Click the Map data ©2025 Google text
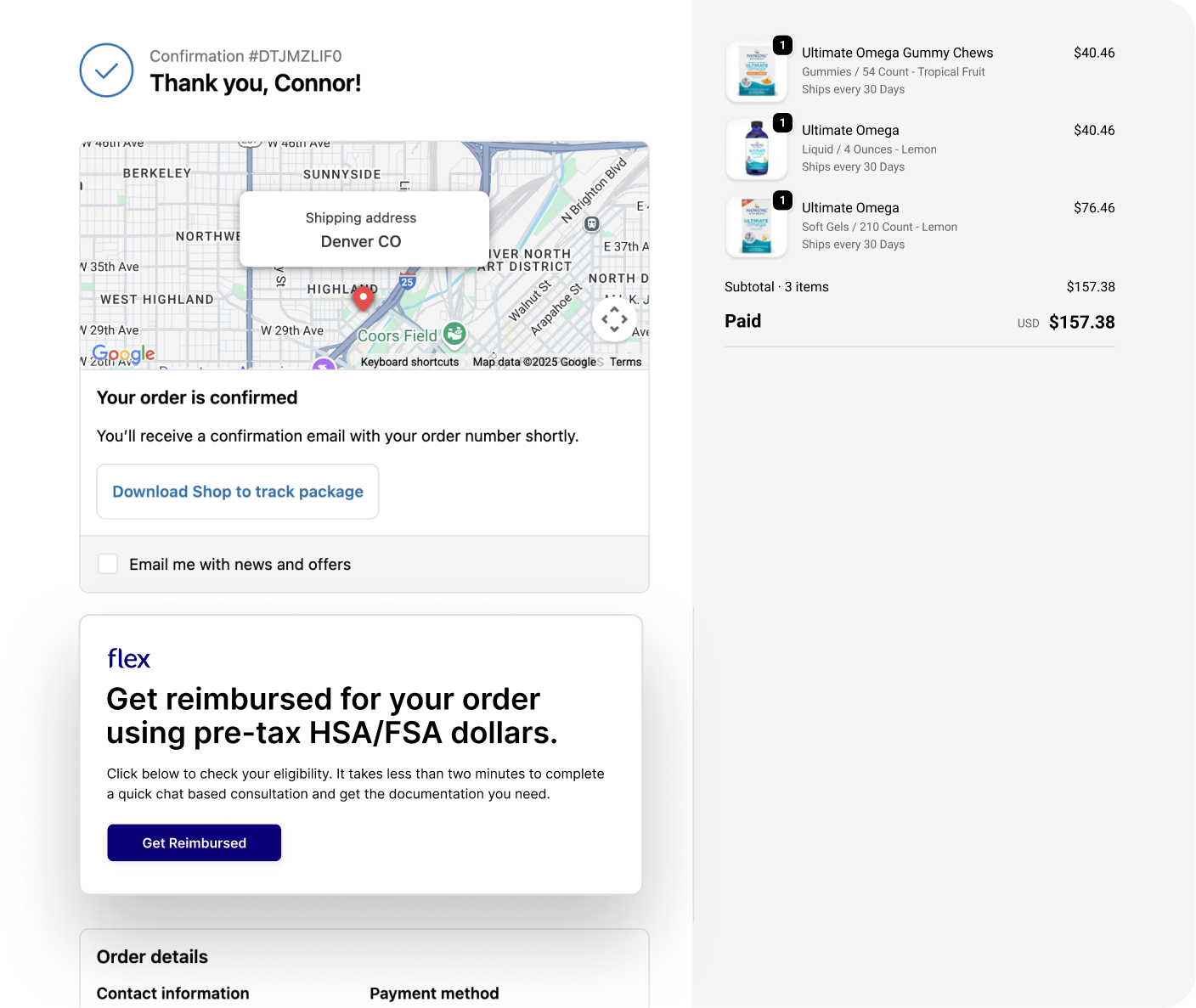 [534, 362]
